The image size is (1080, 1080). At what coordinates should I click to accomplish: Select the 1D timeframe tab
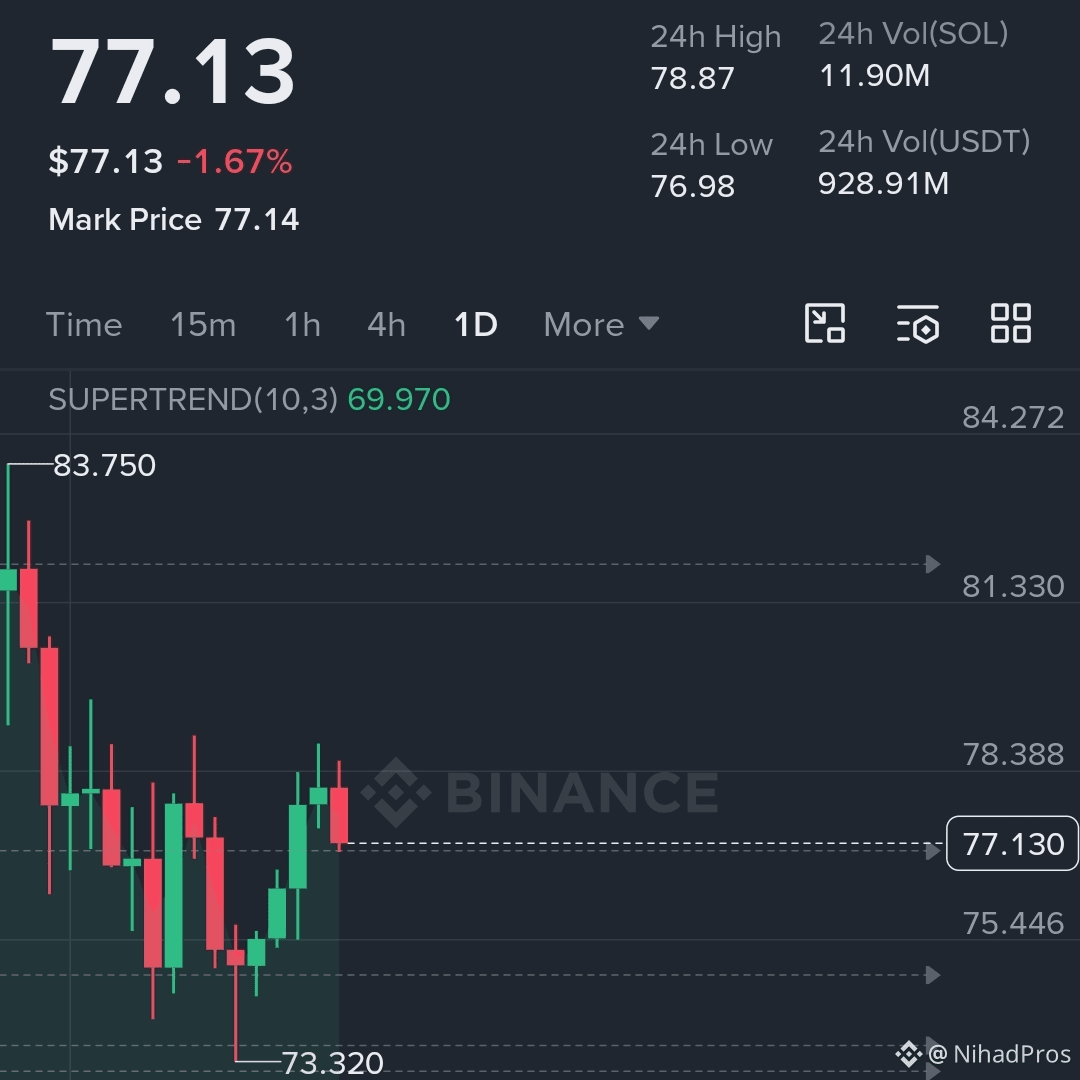point(475,324)
